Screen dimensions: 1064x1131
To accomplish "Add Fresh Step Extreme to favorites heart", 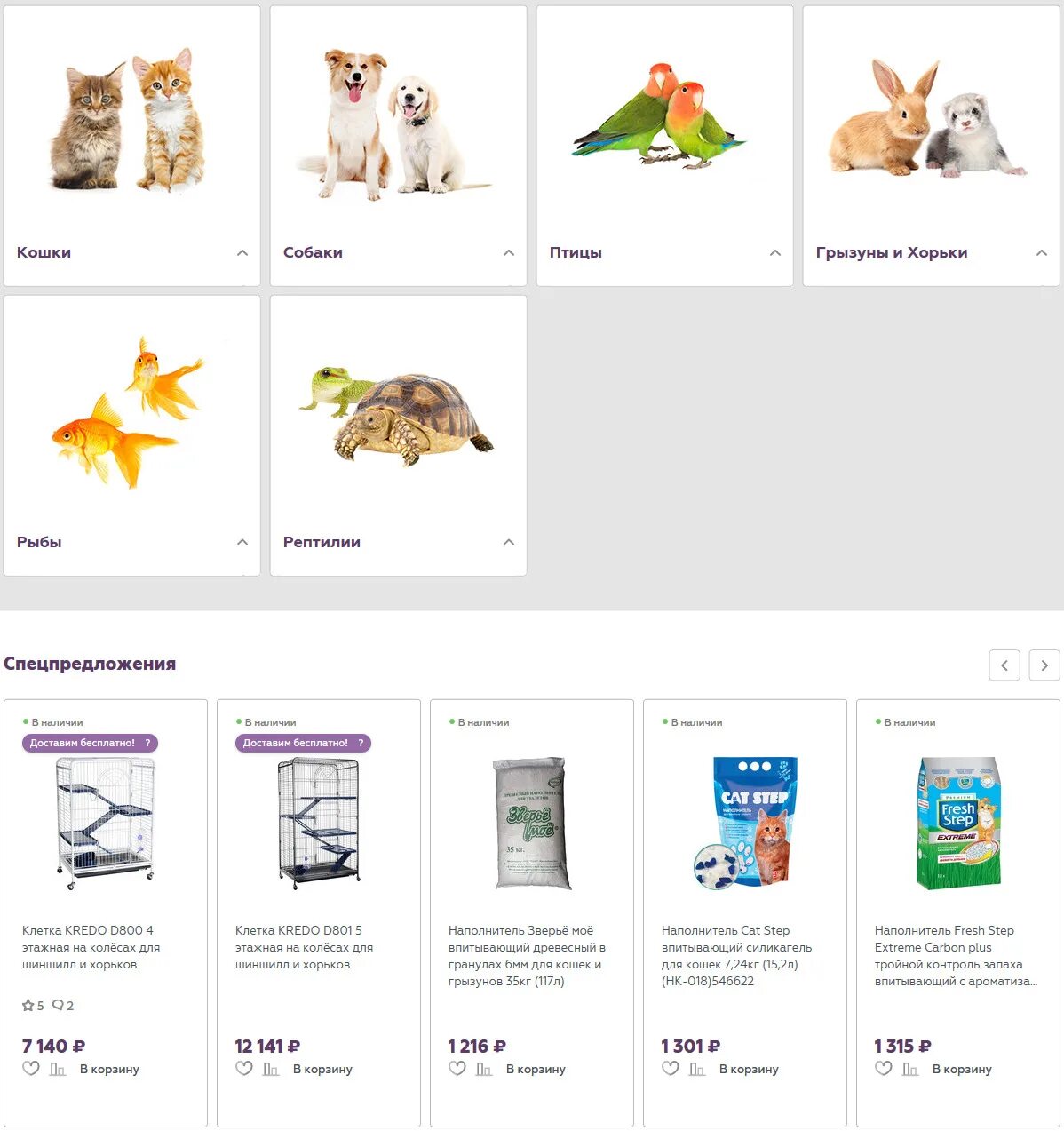I will [884, 1069].
